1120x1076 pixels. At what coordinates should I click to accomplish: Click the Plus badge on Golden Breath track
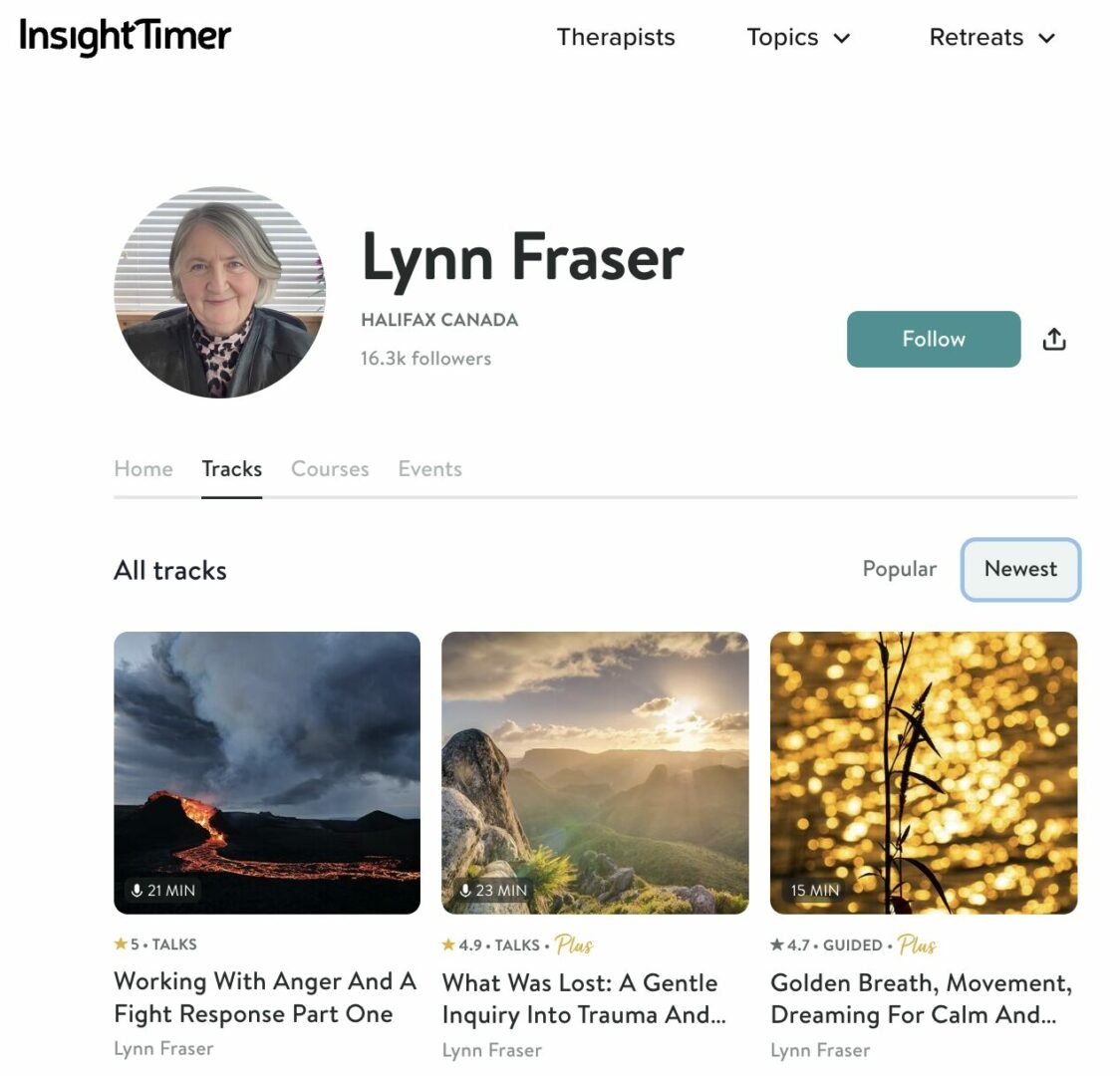click(917, 944)
